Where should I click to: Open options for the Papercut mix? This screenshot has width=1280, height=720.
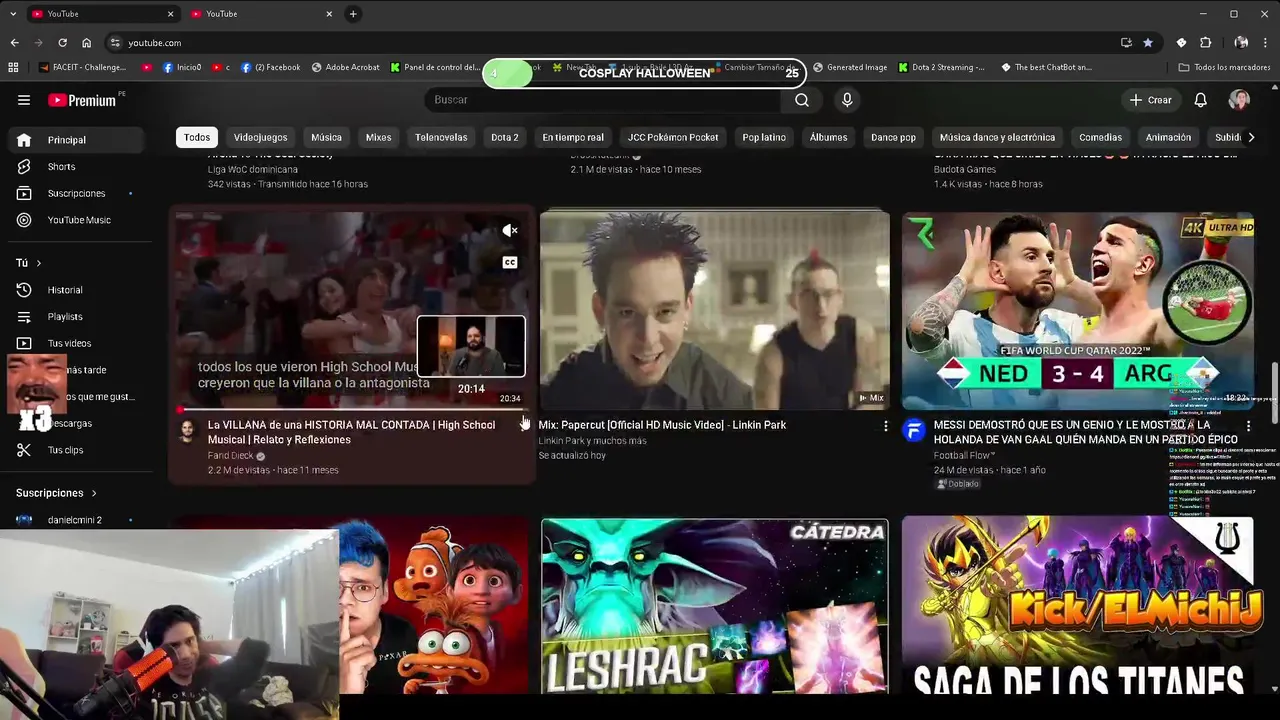pos(885,426)
